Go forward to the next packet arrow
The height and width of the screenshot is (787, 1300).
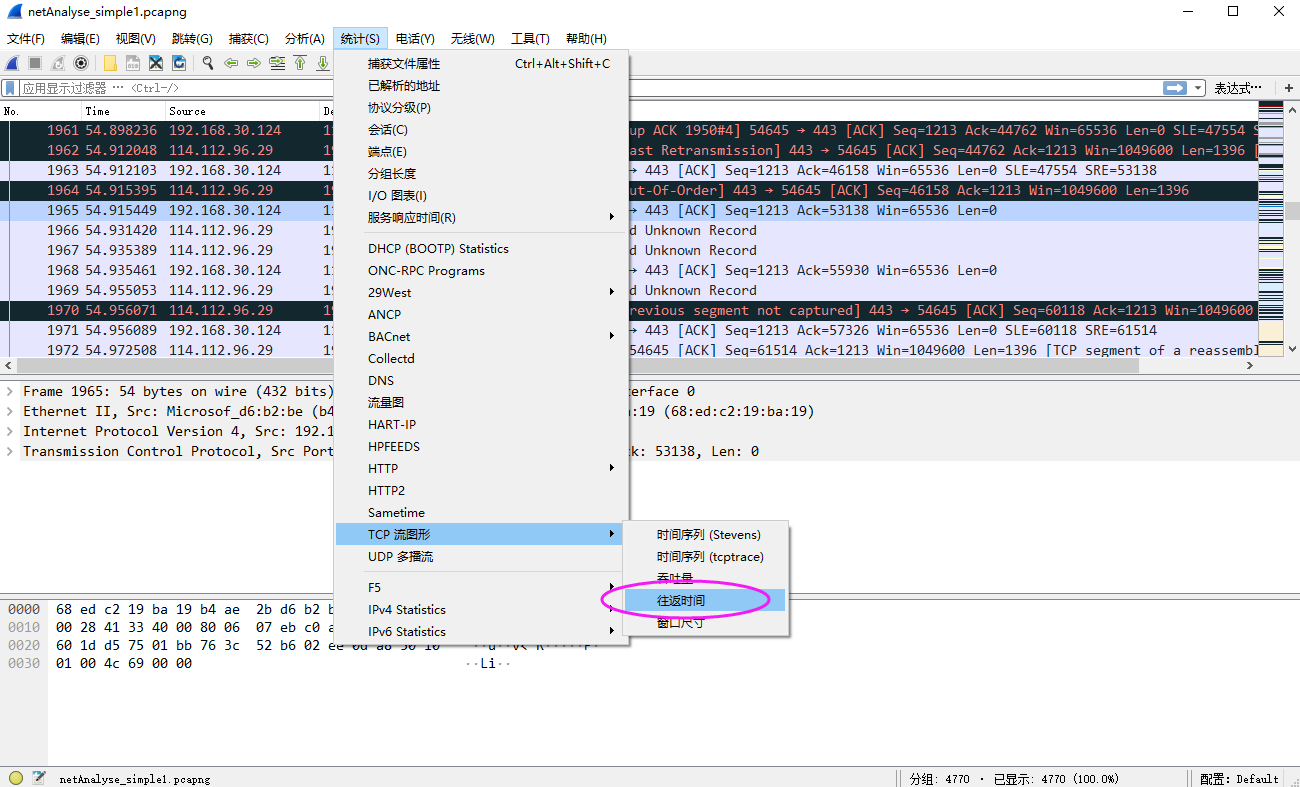254,63
